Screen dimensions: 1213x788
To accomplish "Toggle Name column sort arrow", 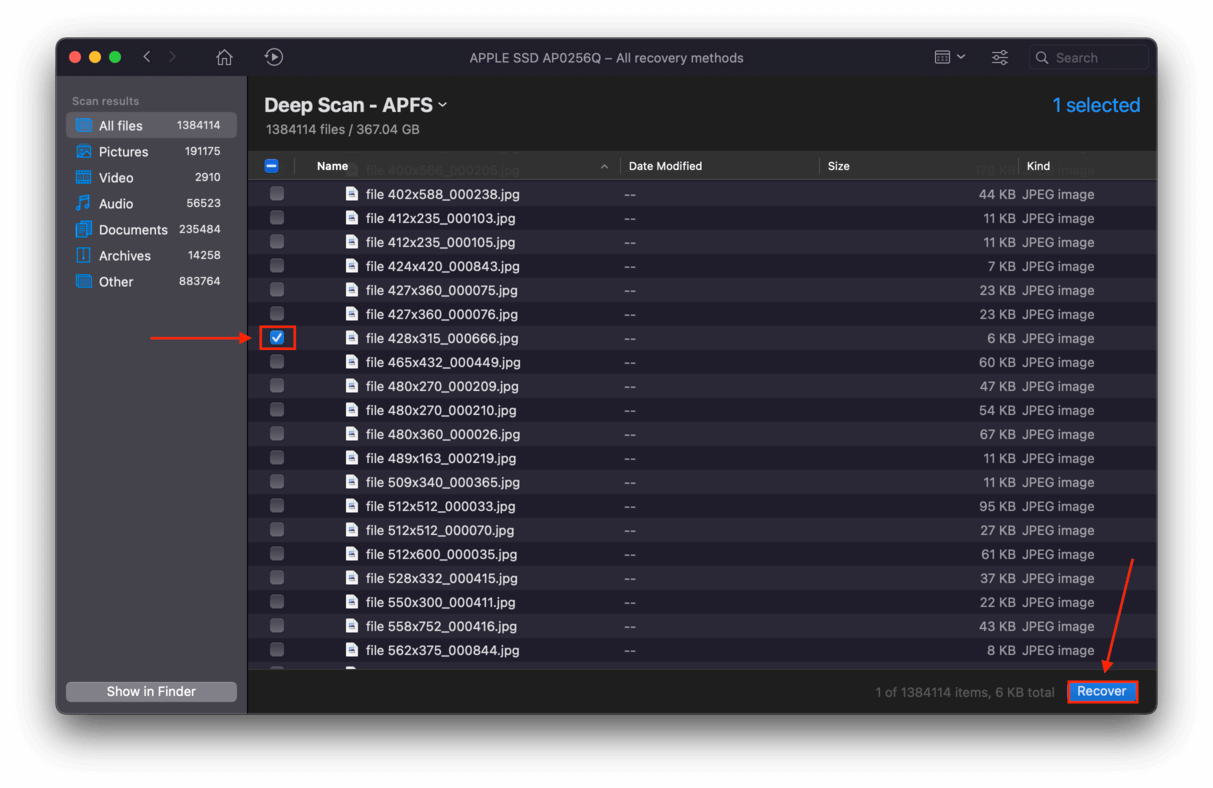I will 604,167.
